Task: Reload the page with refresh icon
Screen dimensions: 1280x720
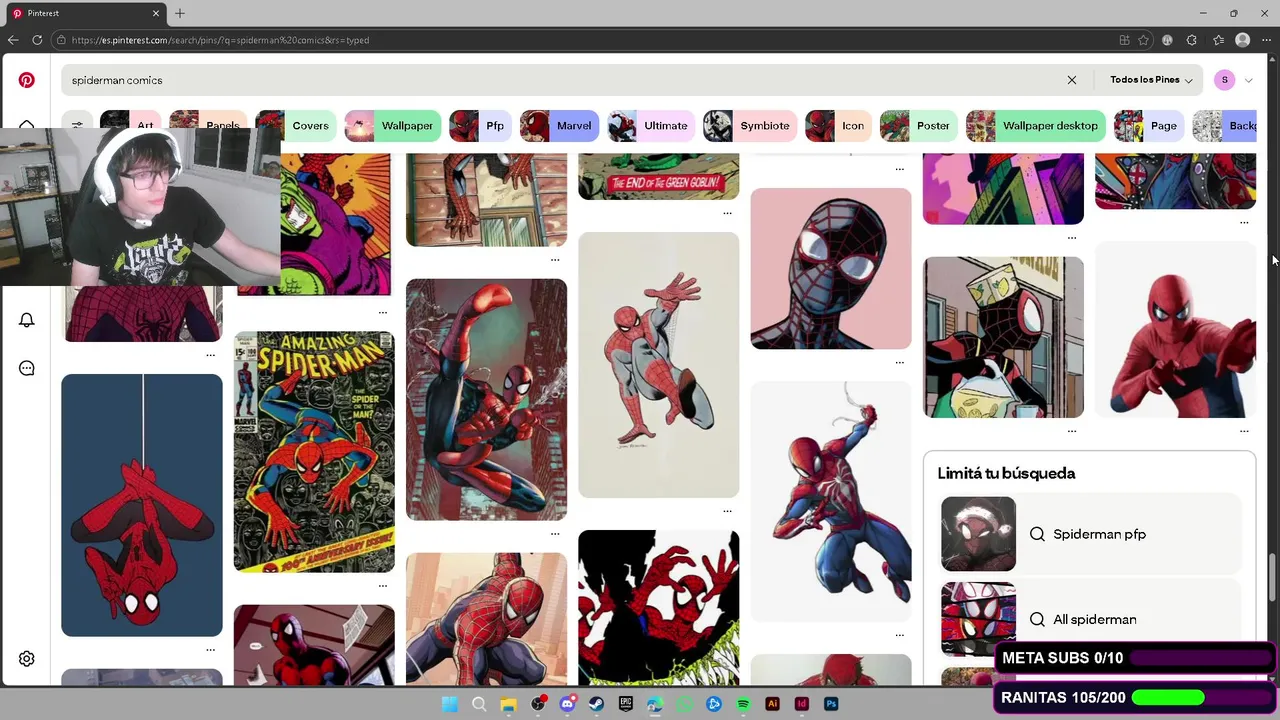Action: pos(37,40)
